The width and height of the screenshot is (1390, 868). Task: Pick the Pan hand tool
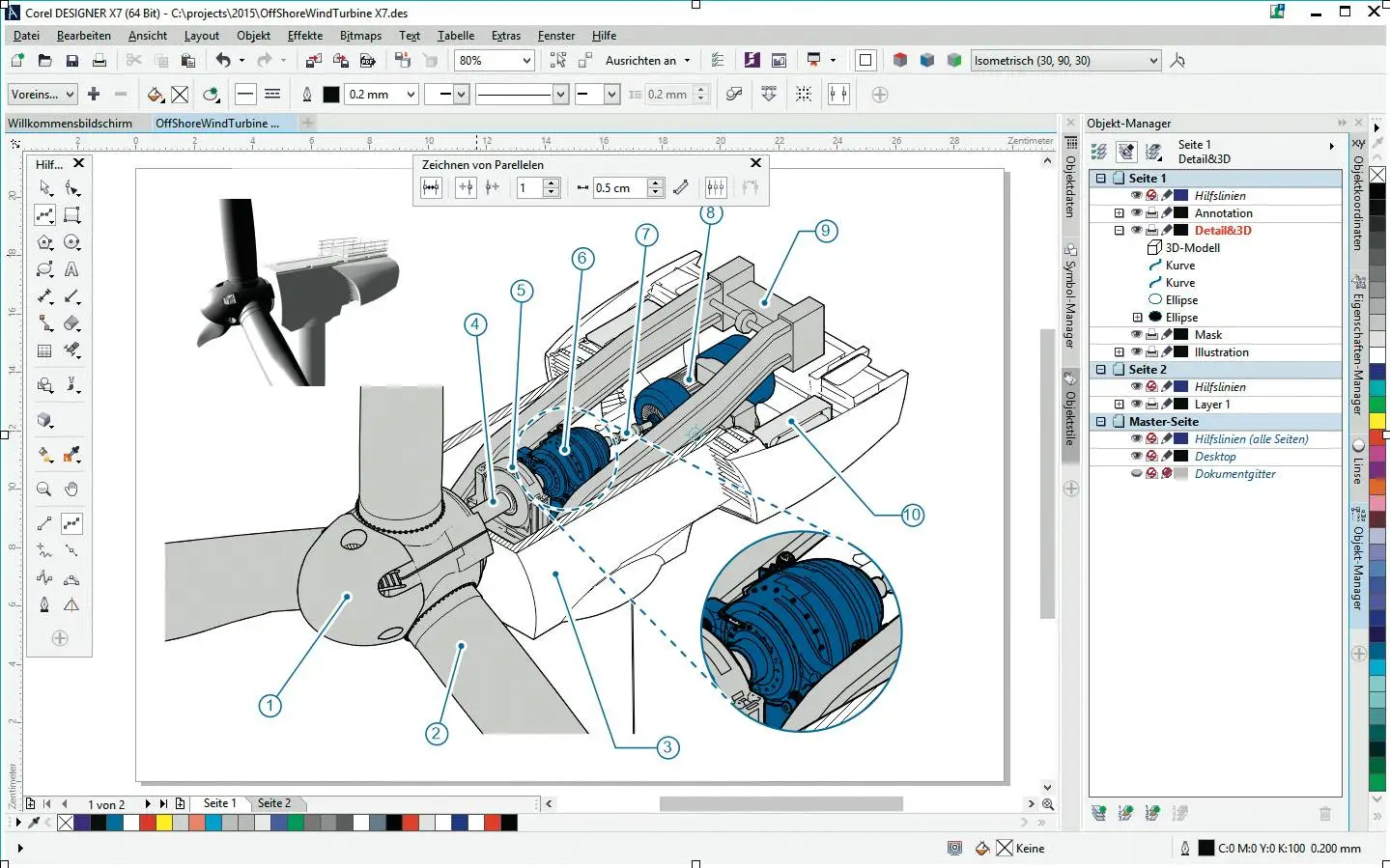click(71, 490)
